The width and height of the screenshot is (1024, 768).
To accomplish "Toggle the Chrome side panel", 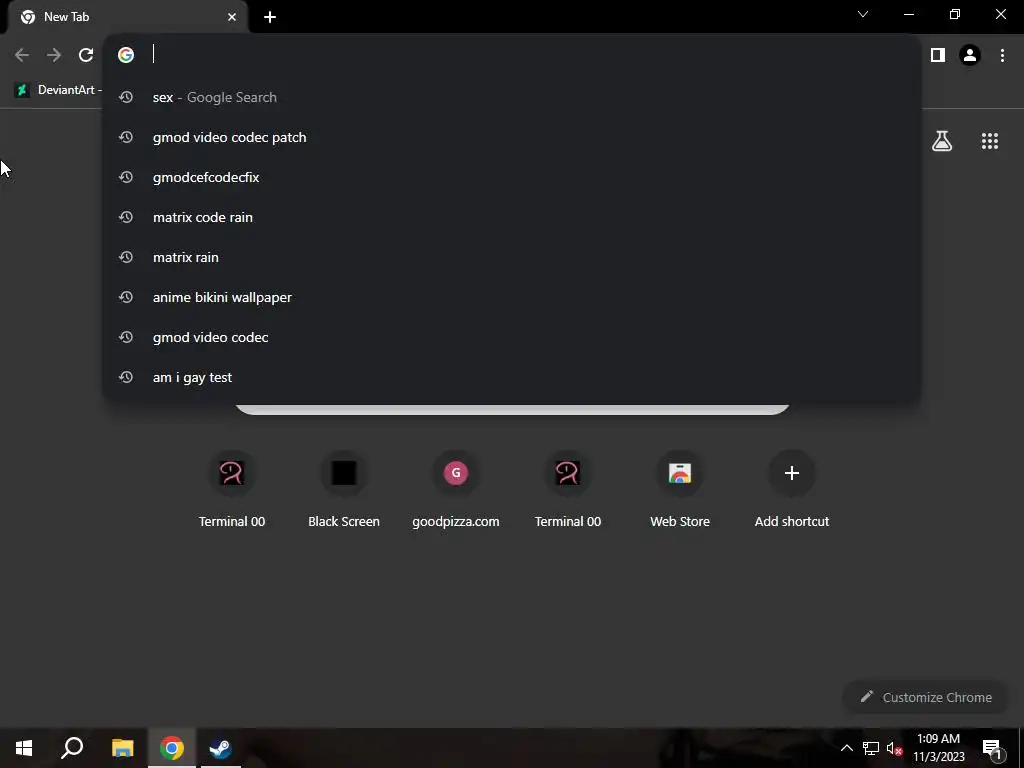I will coord(938,55).
